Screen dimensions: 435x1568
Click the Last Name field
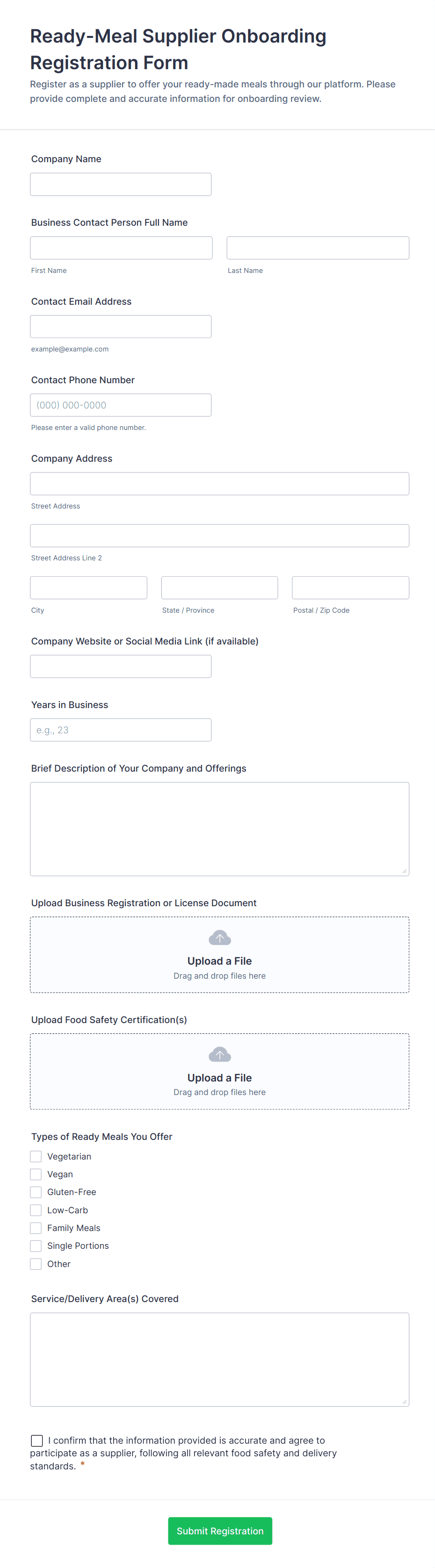coord(317,248)
